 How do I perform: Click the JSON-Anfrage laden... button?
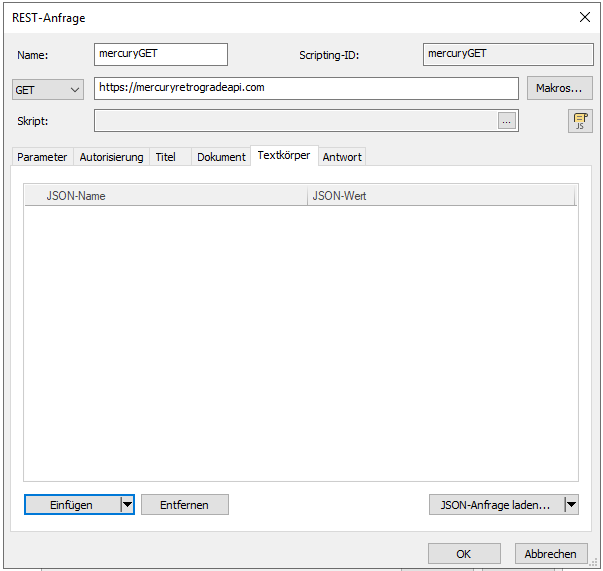[496, 505]
